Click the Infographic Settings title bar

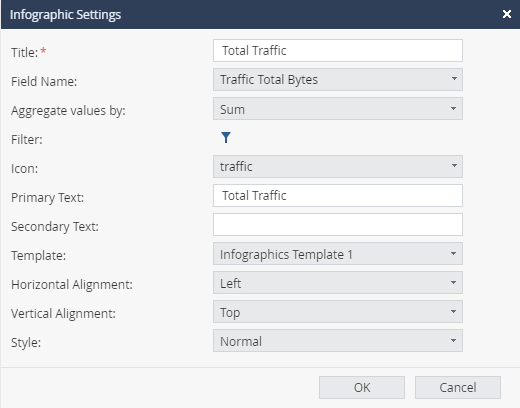260,14
